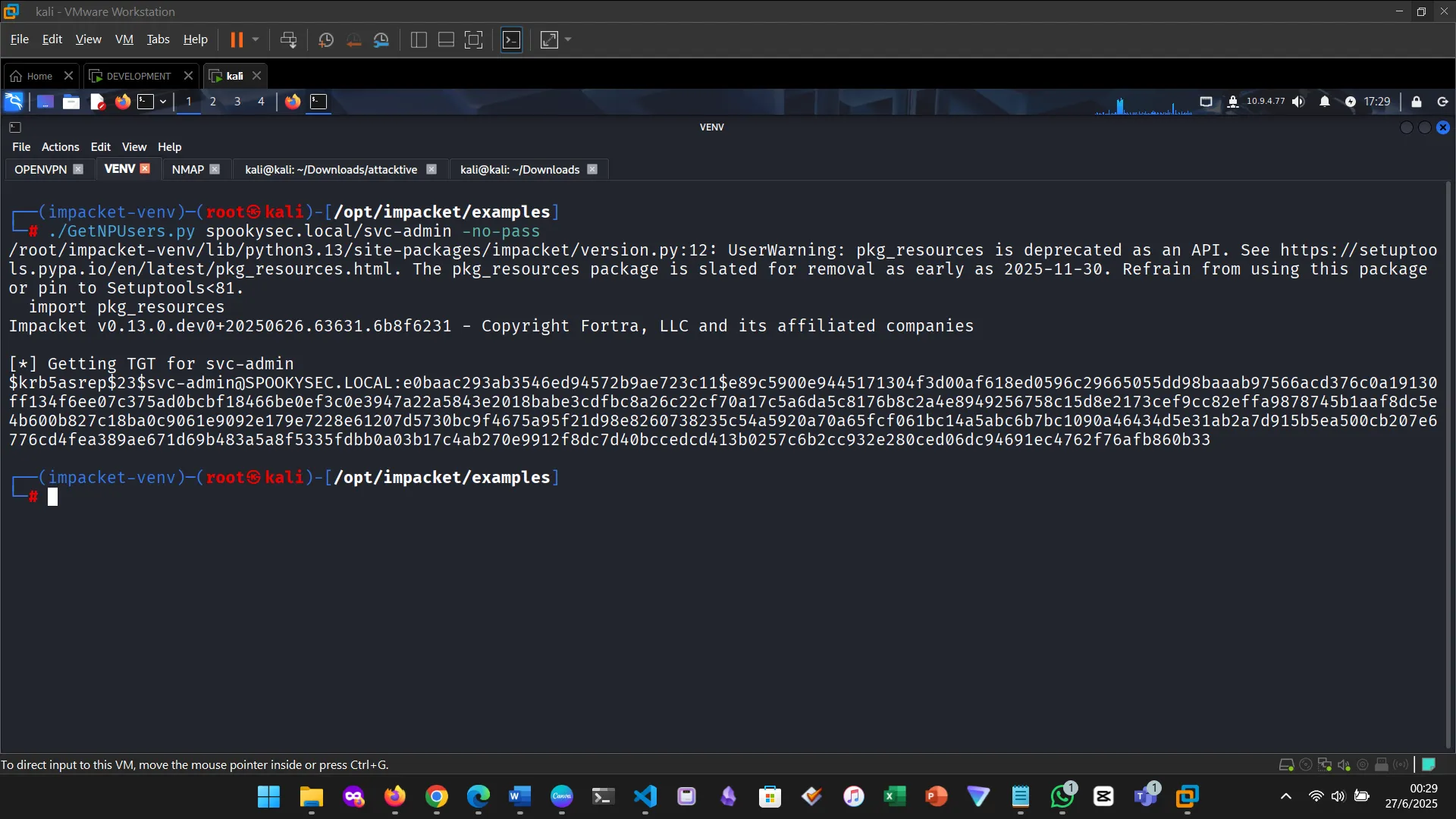The image size is (1456, 819).
Task: Launch Firefox from the Kali panel
Action: point(122,101)
